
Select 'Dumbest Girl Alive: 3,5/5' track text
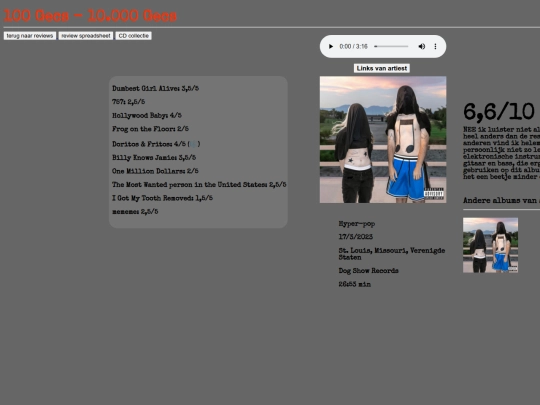[x=155, y=89]
